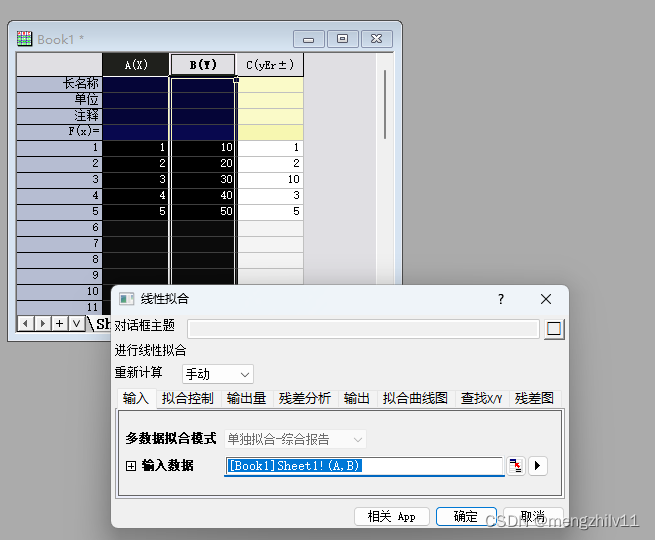This screenshot has width=655, height=540.
Task: Click the 单位 row label
Action: [x=59, y=100]
